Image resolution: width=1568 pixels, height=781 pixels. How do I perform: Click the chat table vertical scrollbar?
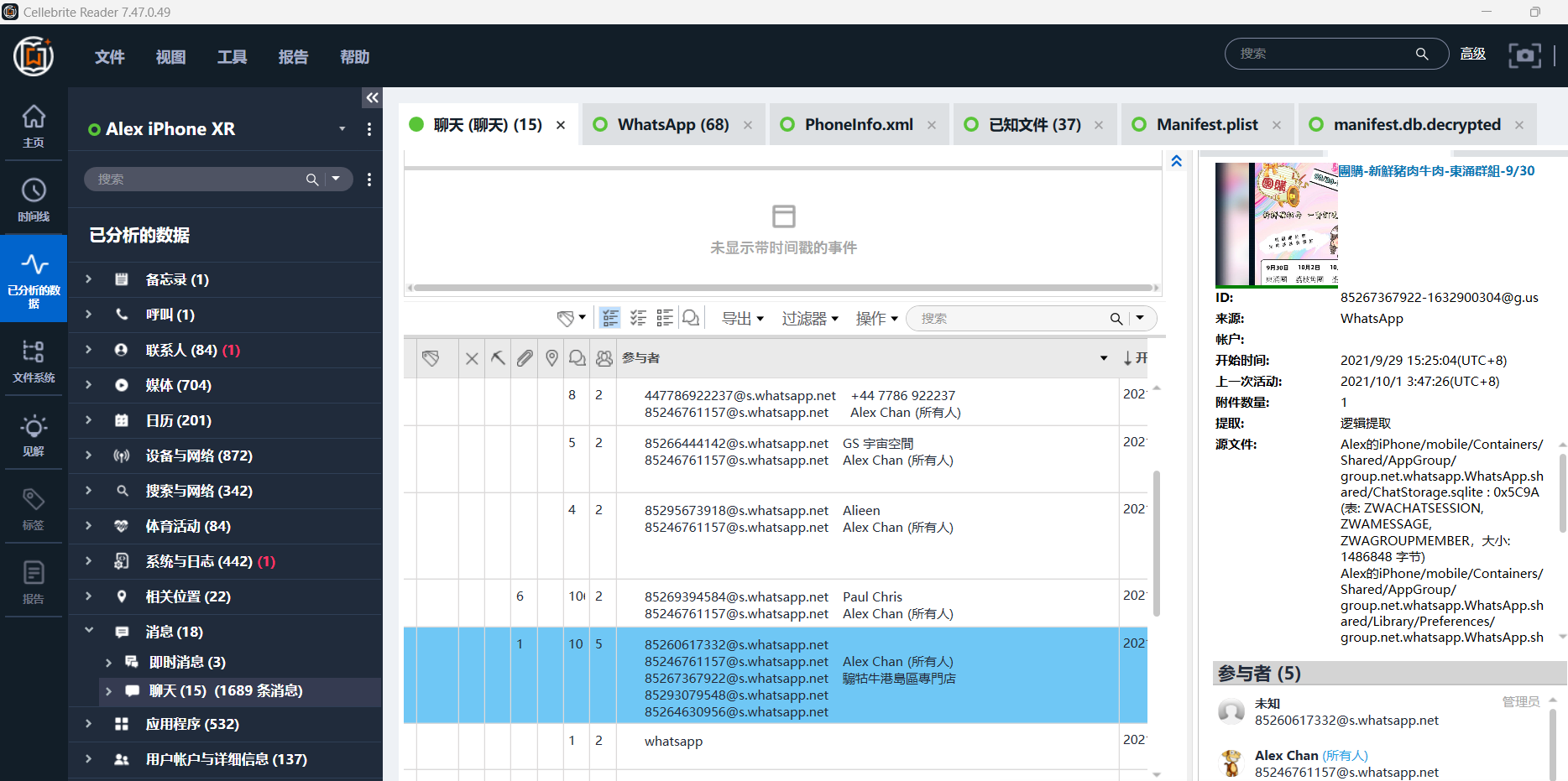coord(1157,544)
